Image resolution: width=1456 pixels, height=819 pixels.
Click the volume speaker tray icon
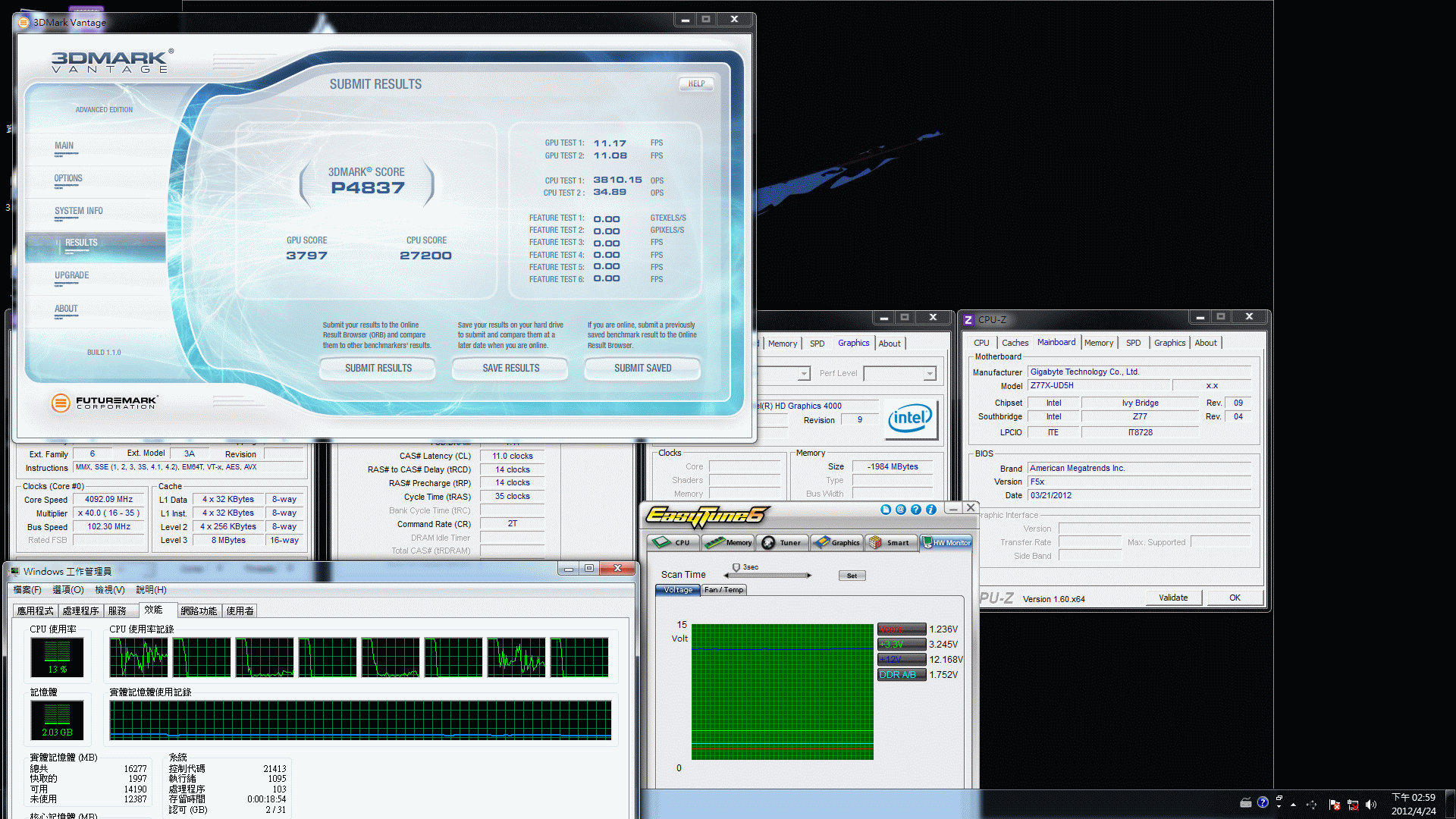point(1370,805)
